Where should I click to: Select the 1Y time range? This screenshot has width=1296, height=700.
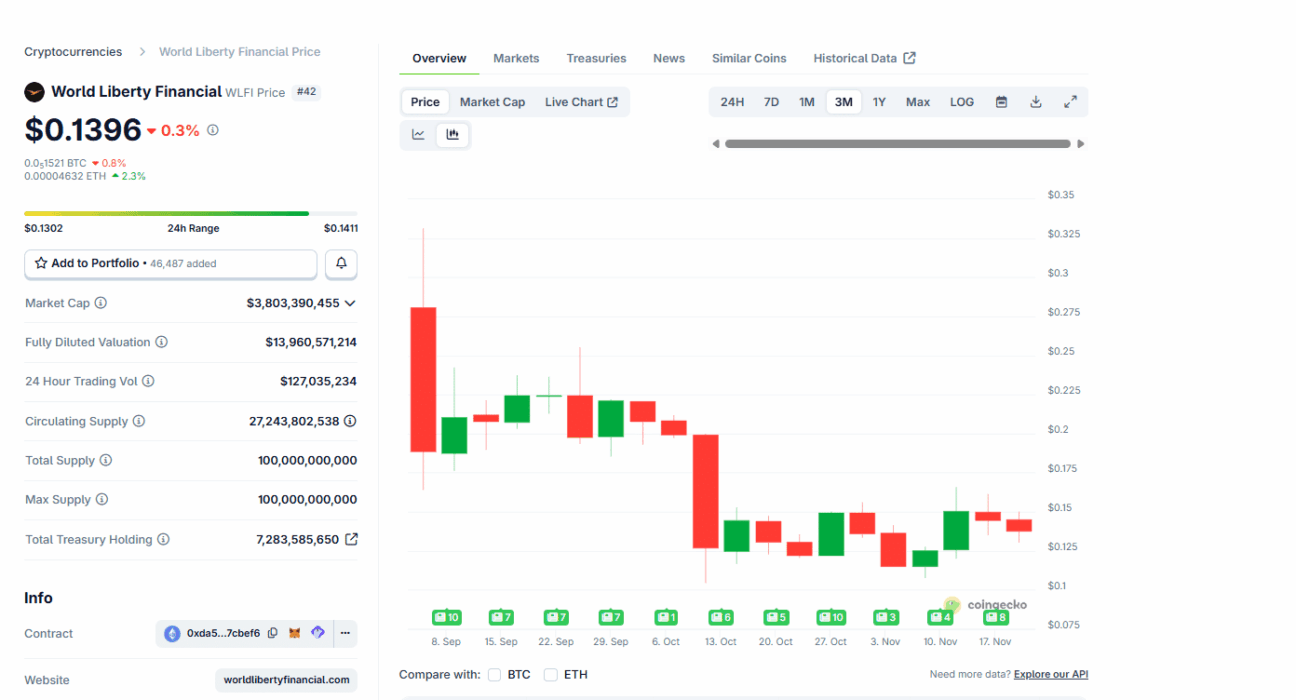click(x=879, y=102)
